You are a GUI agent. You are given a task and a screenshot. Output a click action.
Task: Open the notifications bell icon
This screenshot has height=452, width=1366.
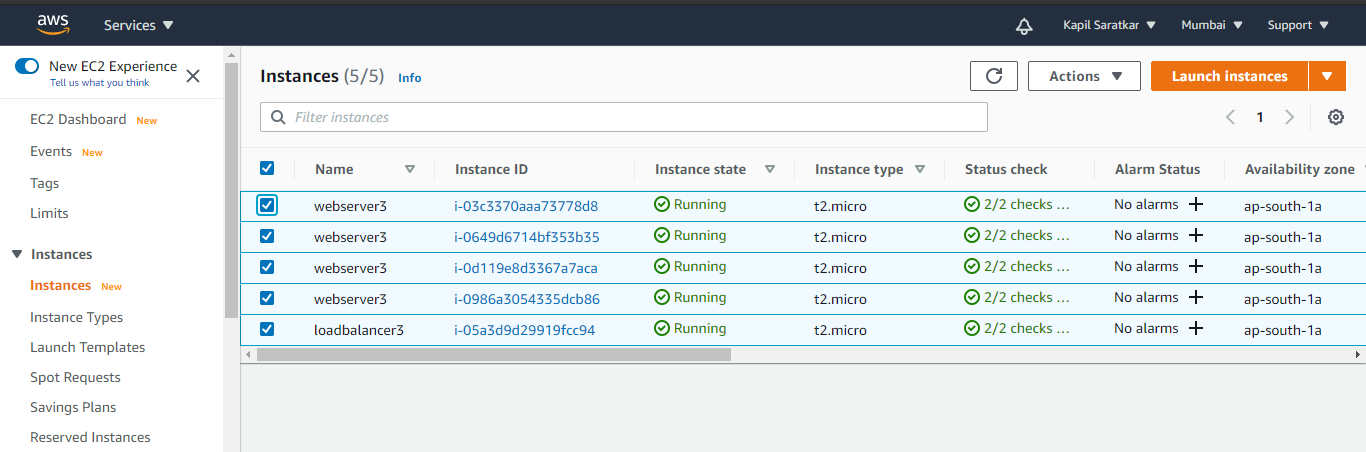click(1024, 26)
